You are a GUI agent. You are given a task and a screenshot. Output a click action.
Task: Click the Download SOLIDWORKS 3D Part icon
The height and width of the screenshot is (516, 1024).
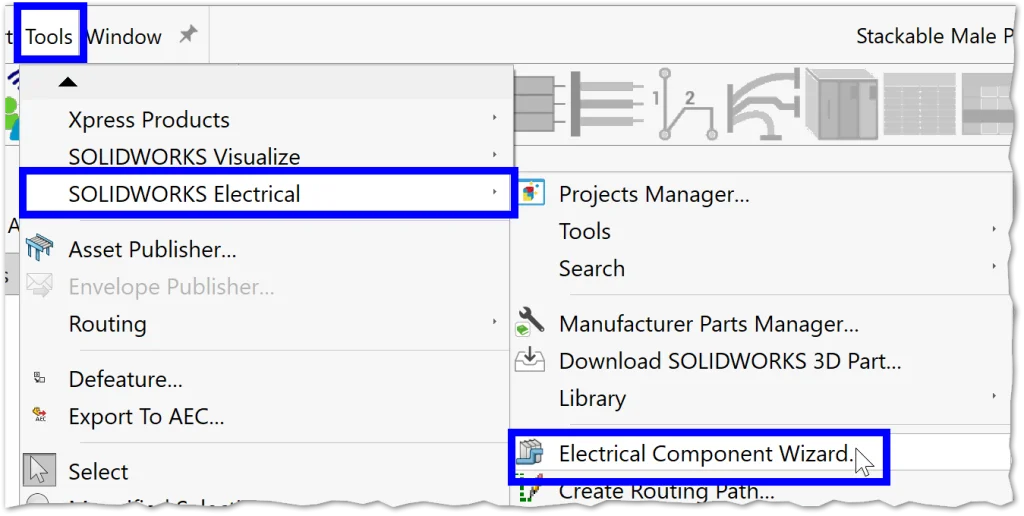pos(530,360)
